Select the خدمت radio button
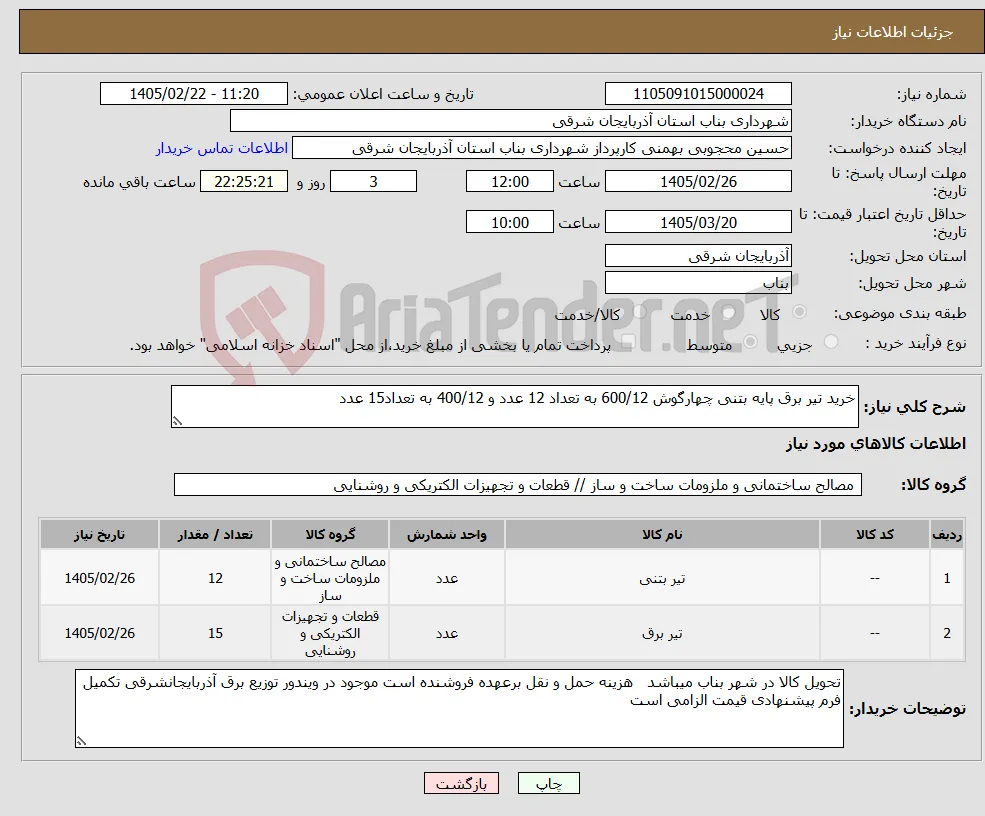Screen dimensions: 985x816 tap(729, 312)
